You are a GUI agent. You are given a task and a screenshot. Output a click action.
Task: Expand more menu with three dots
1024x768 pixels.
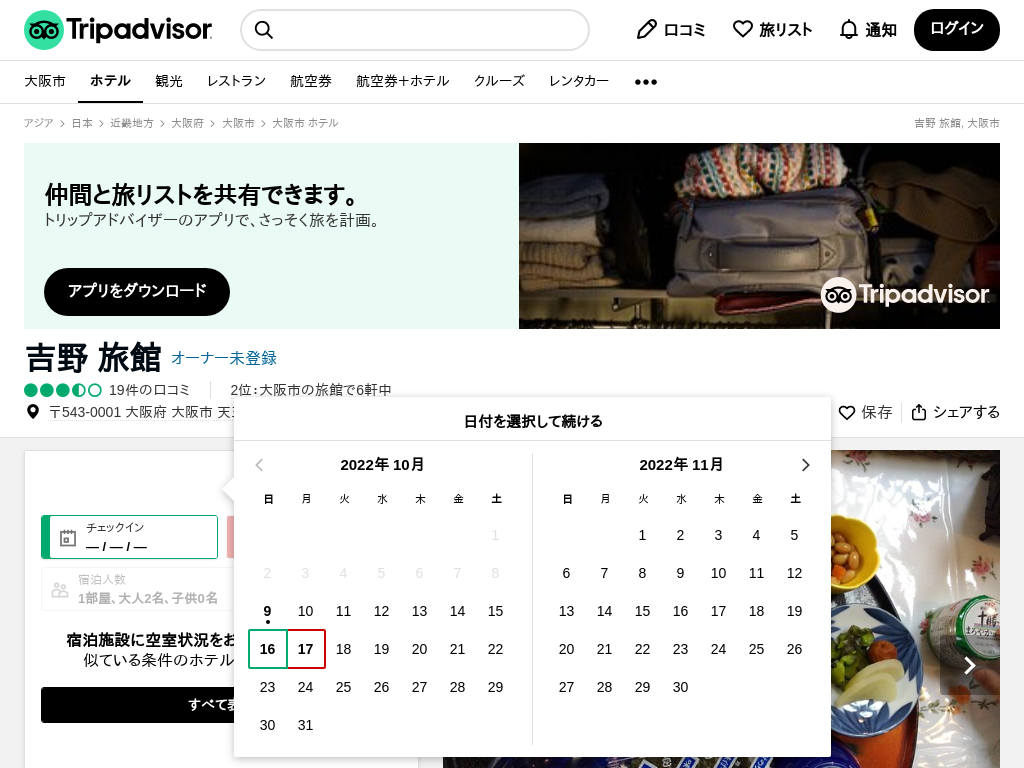(646, 82)
